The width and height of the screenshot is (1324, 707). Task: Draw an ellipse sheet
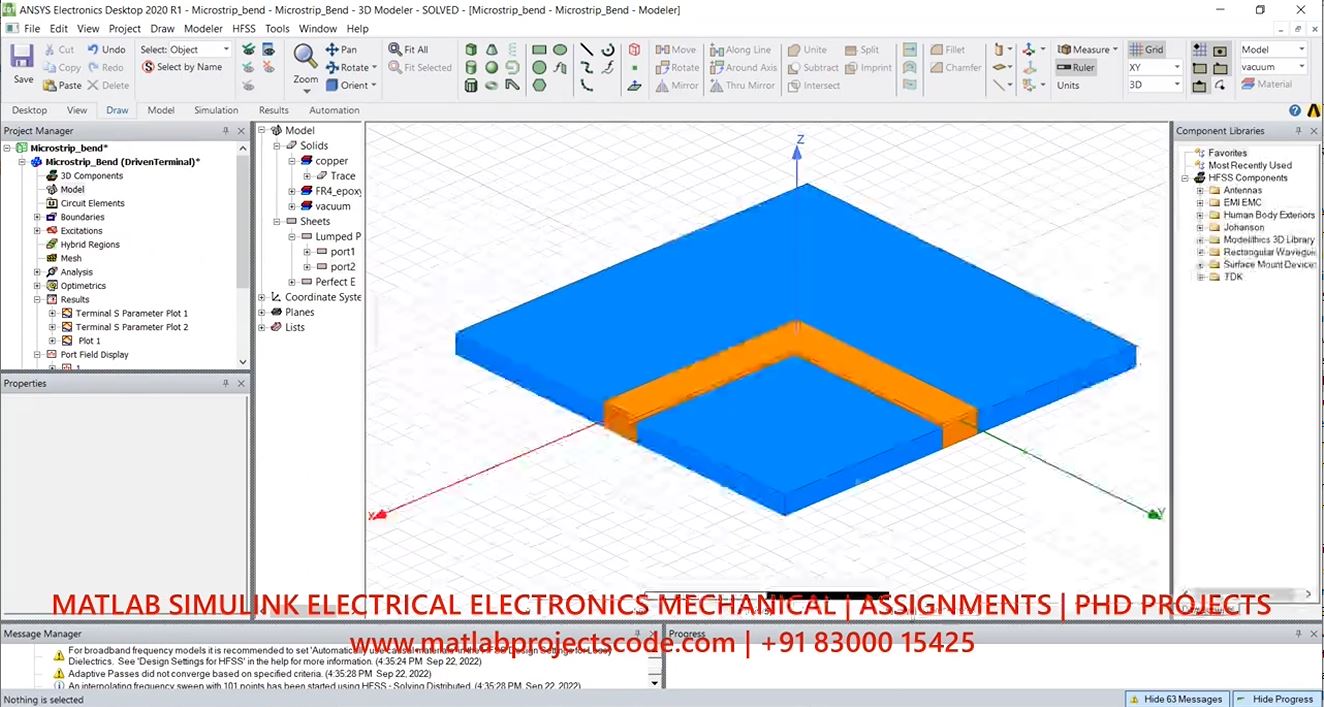coord(560,49)
